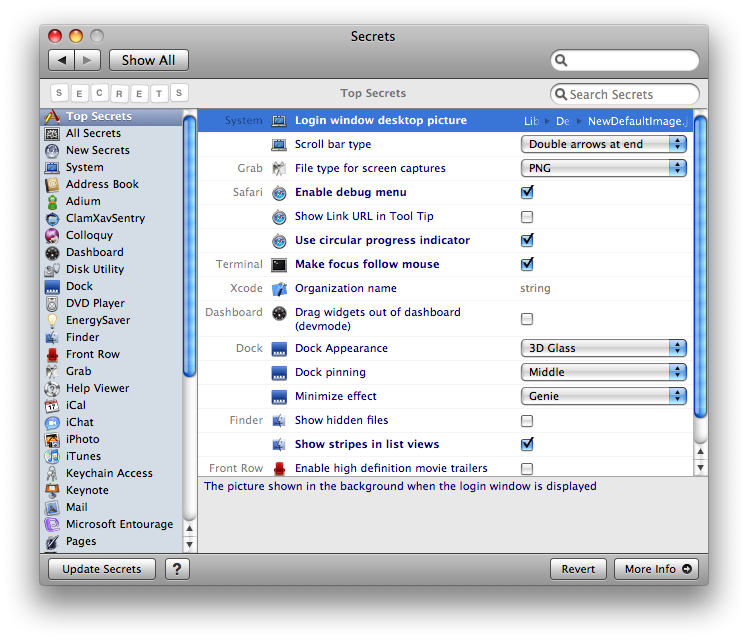
Task: Select Grab category in sidebar
Action: (x=112, y=371)
